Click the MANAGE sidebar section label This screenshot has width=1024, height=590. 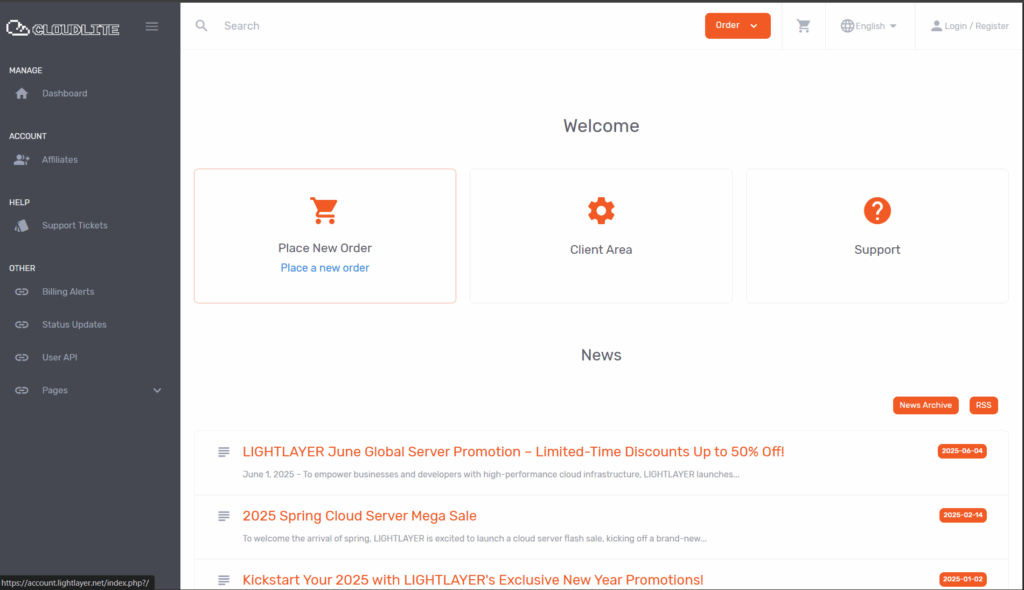pos(25,71)
